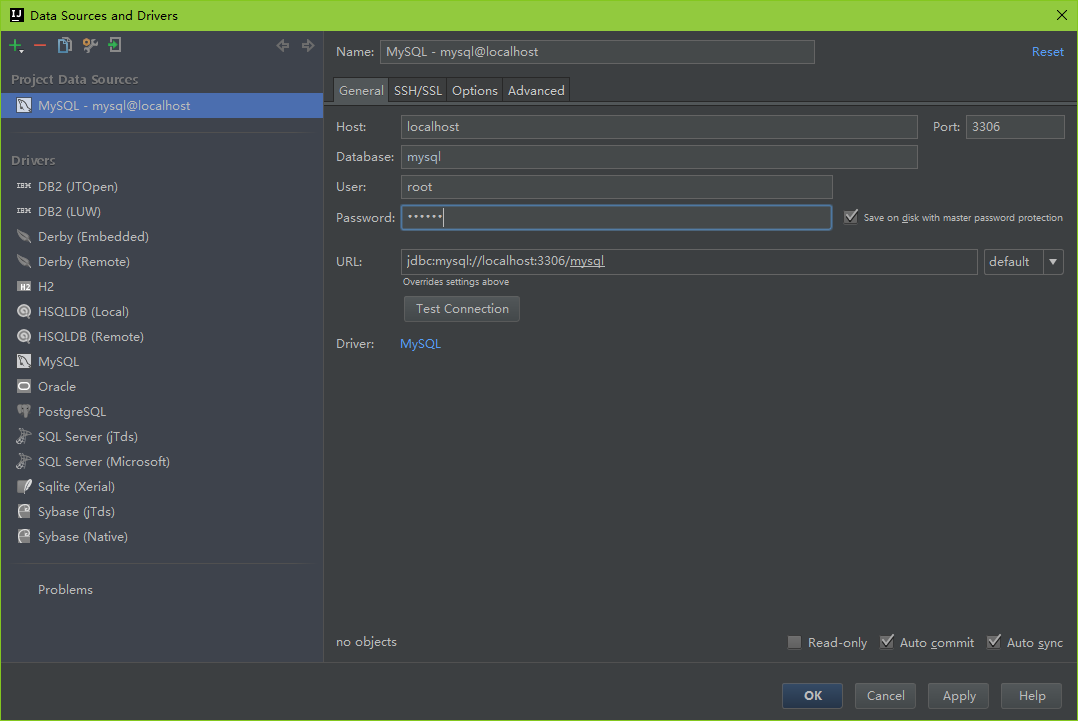Viewport: 1078px width, 721px height.
Task: Uncheck Save on disk with master password
Action: (851, 217)
